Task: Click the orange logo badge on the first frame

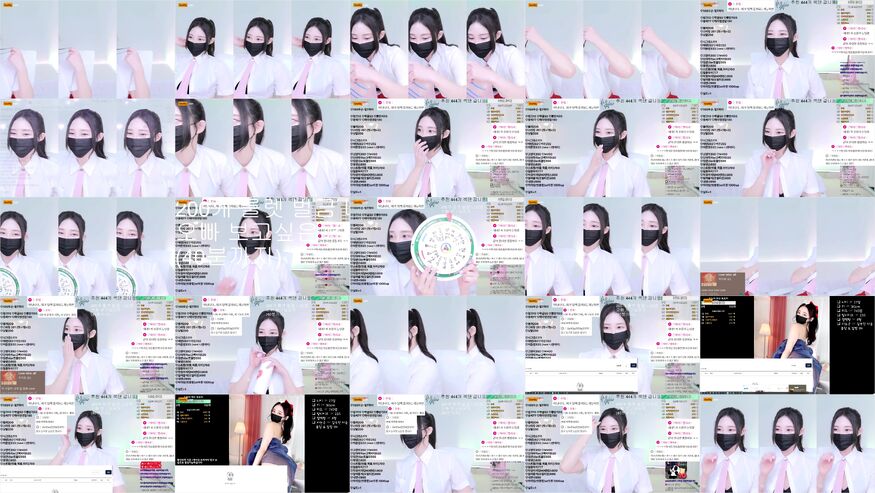Action: [x=8, y=5]
